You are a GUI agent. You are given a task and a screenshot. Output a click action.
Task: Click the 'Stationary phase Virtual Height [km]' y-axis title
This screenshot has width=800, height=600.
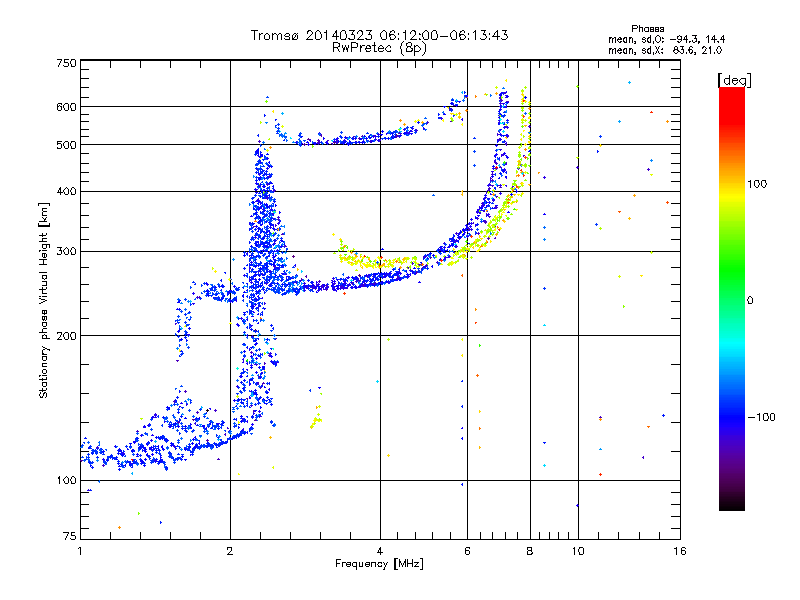[x=43, y=300]
